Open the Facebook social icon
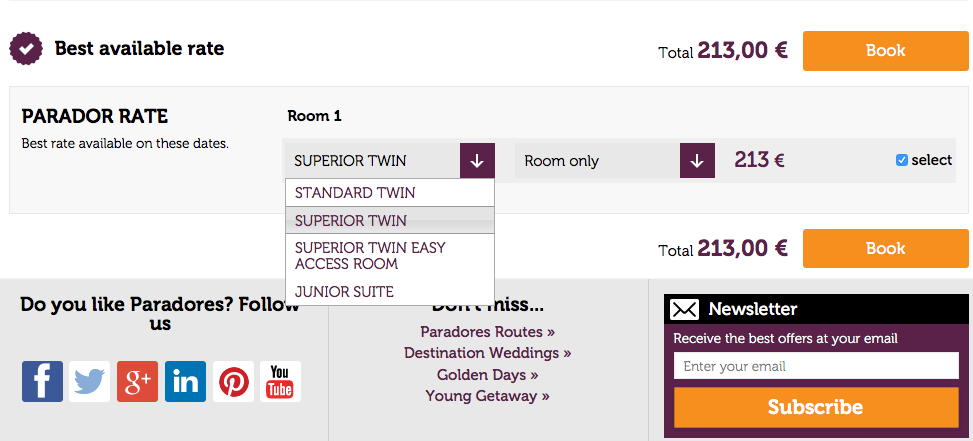 pos(42,381)
